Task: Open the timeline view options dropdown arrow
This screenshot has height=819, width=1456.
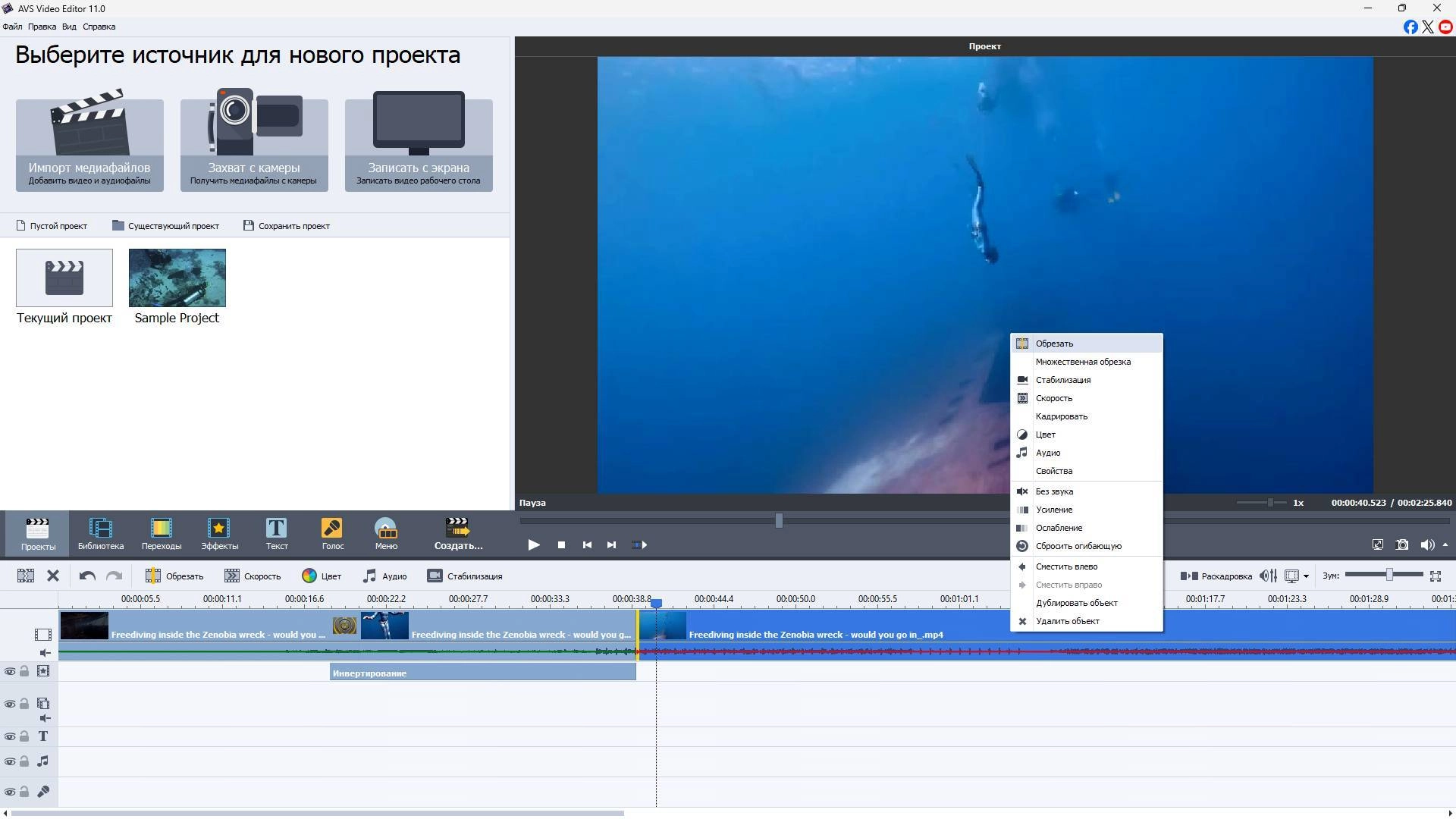Action: tap(1306, 576)
